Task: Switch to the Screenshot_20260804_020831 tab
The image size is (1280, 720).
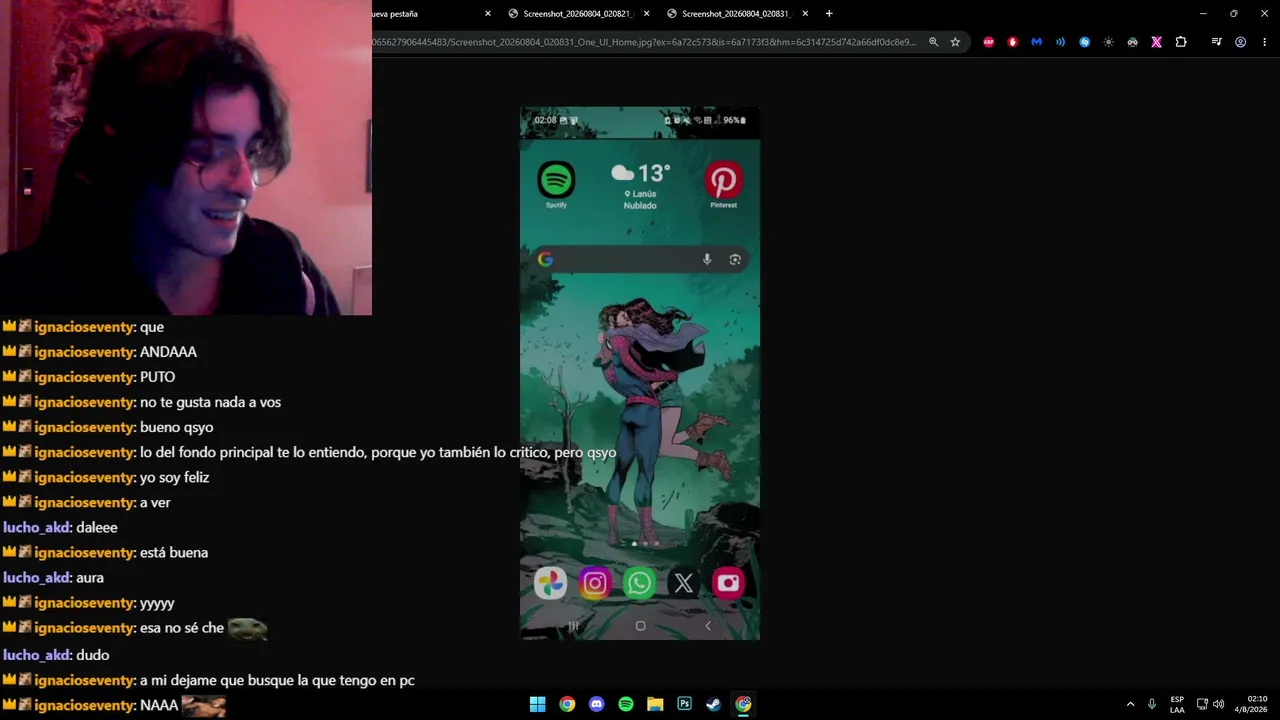Action: pyautogui.click(x=737, y=14)
